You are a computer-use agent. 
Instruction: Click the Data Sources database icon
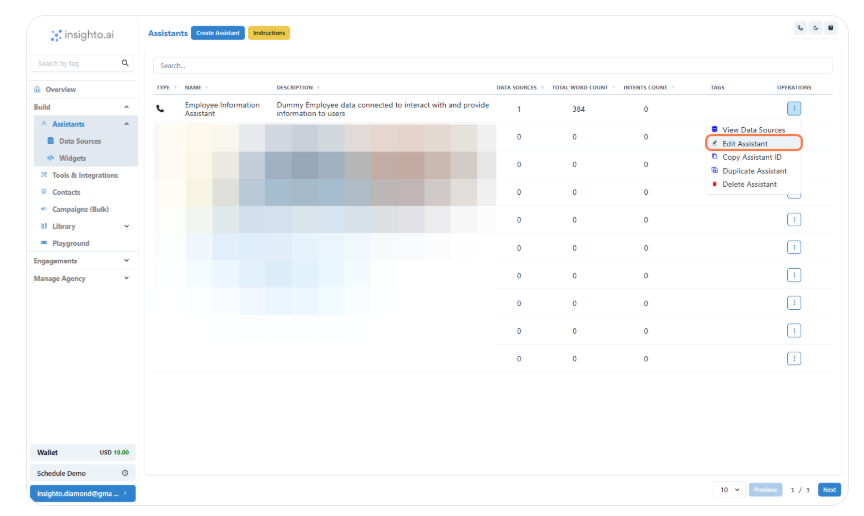point(51,141)
